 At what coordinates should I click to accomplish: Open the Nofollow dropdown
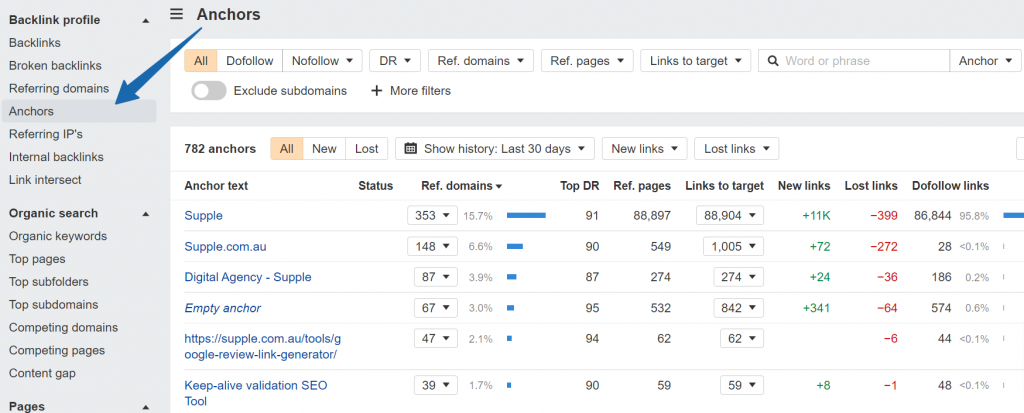click(323, 61)
